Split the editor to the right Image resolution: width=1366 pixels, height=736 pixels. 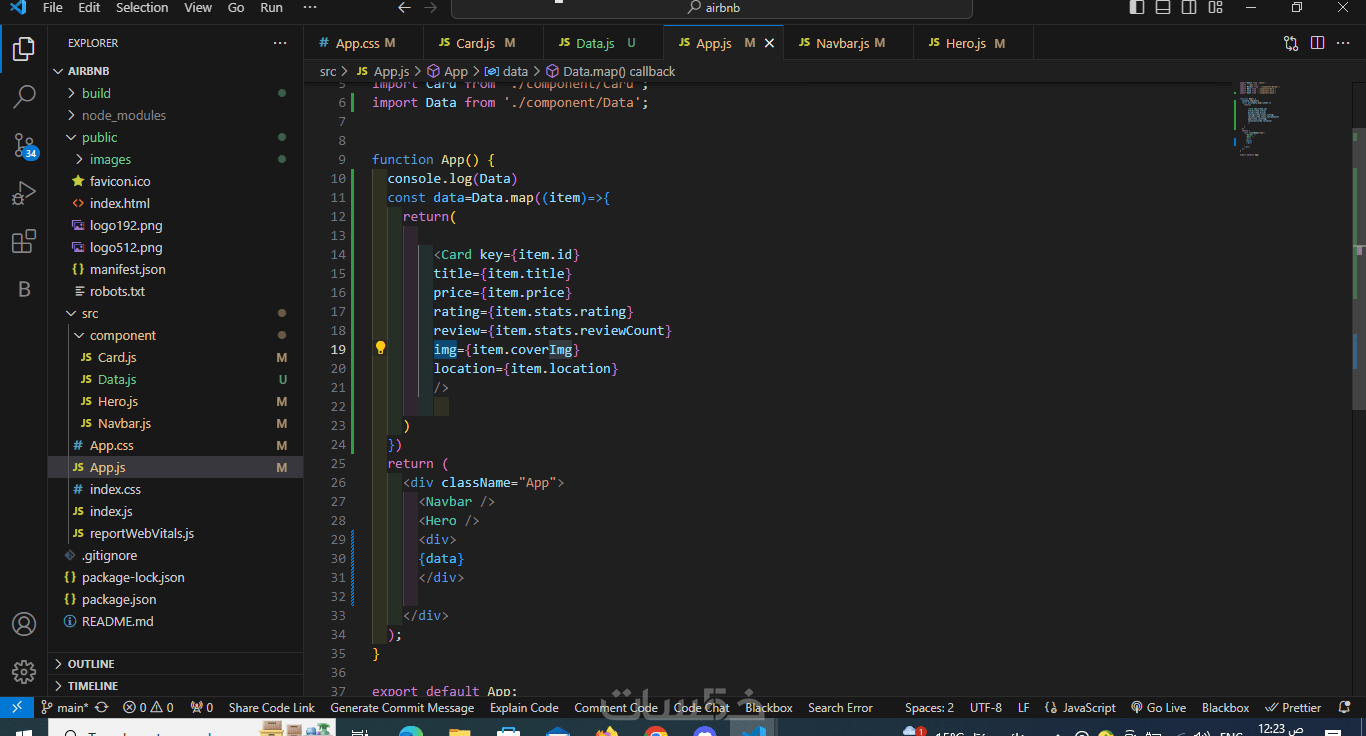(x=1317, y=43)
